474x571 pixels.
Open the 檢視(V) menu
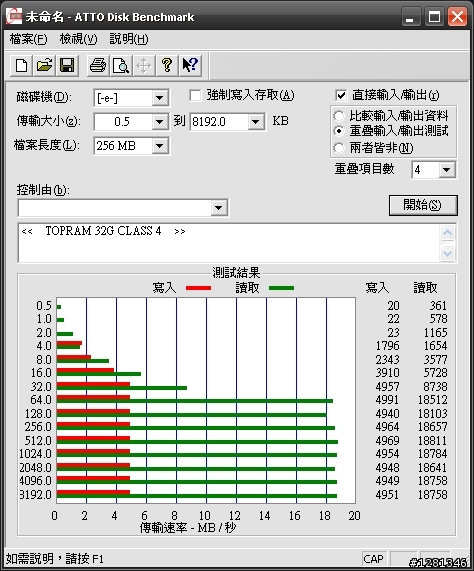(x=78, y=39)
